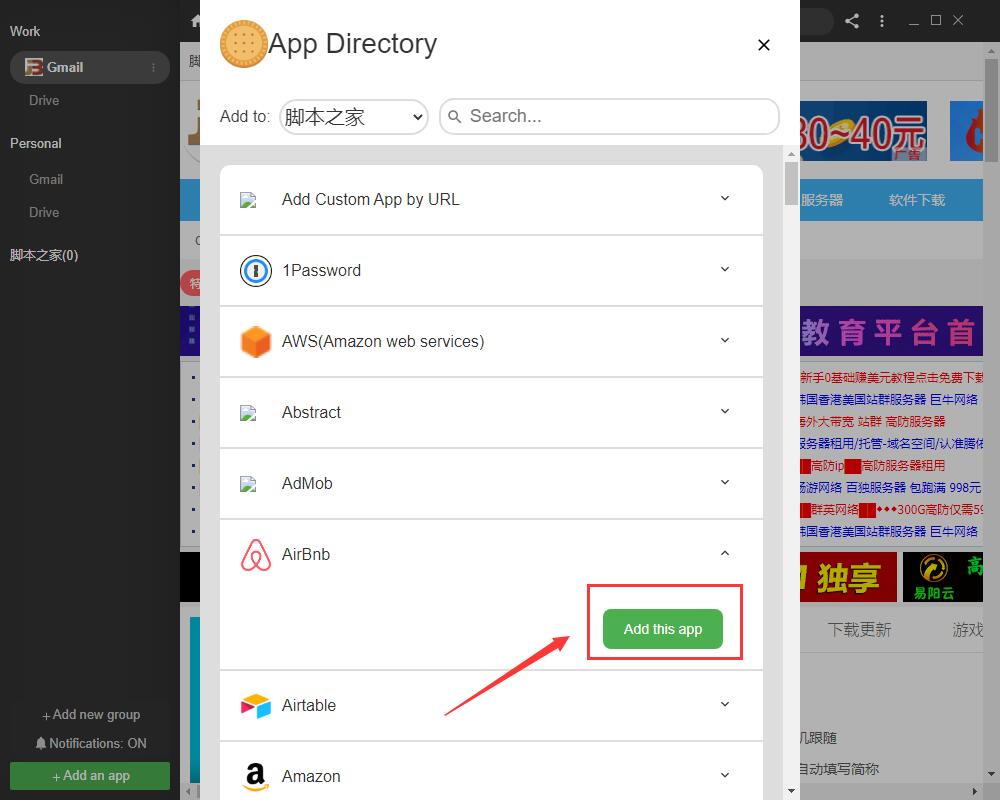Click the AWS orange cube icon
The image size is (1000, 800).
point(256,342)
